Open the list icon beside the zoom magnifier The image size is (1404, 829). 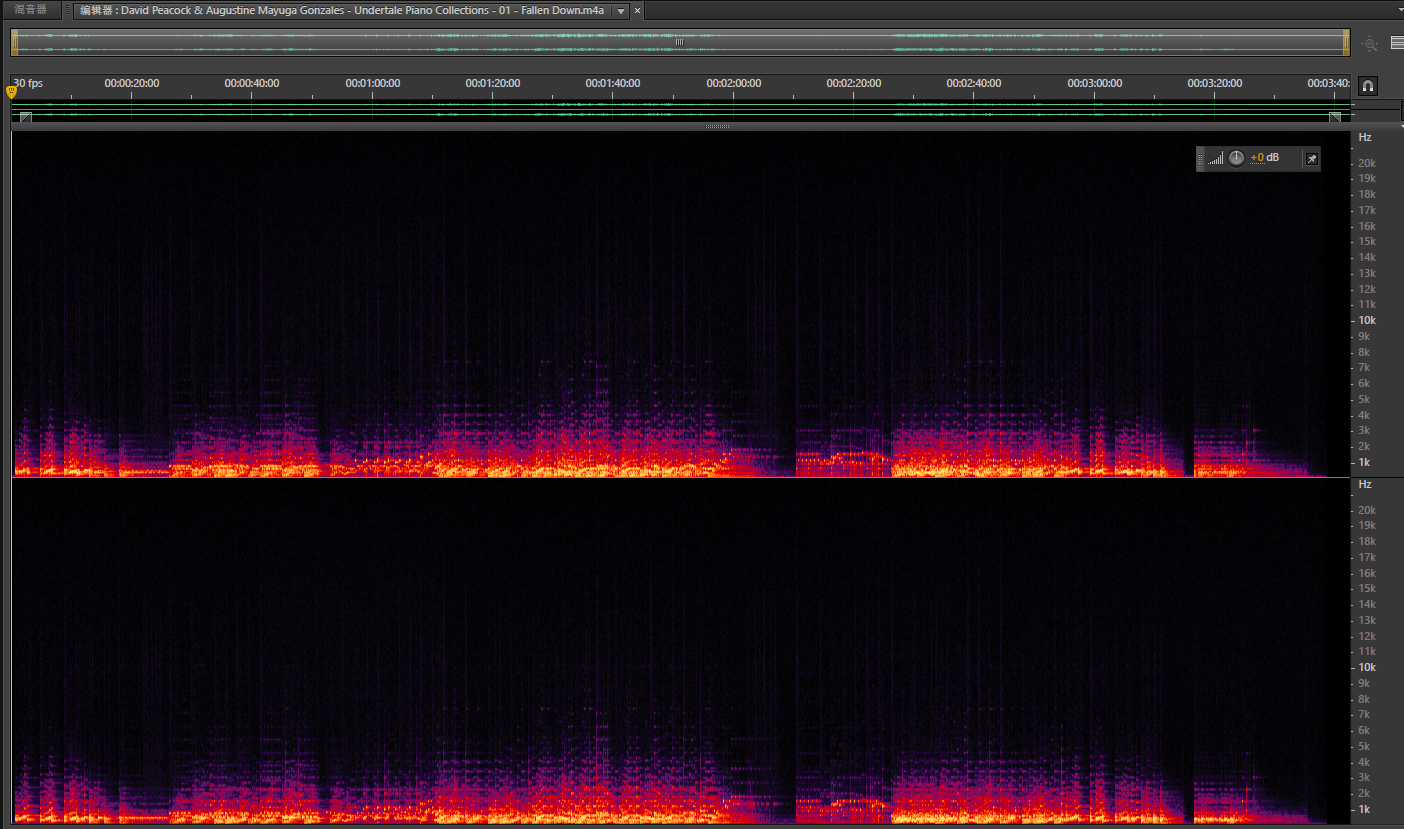(1397, 43)
